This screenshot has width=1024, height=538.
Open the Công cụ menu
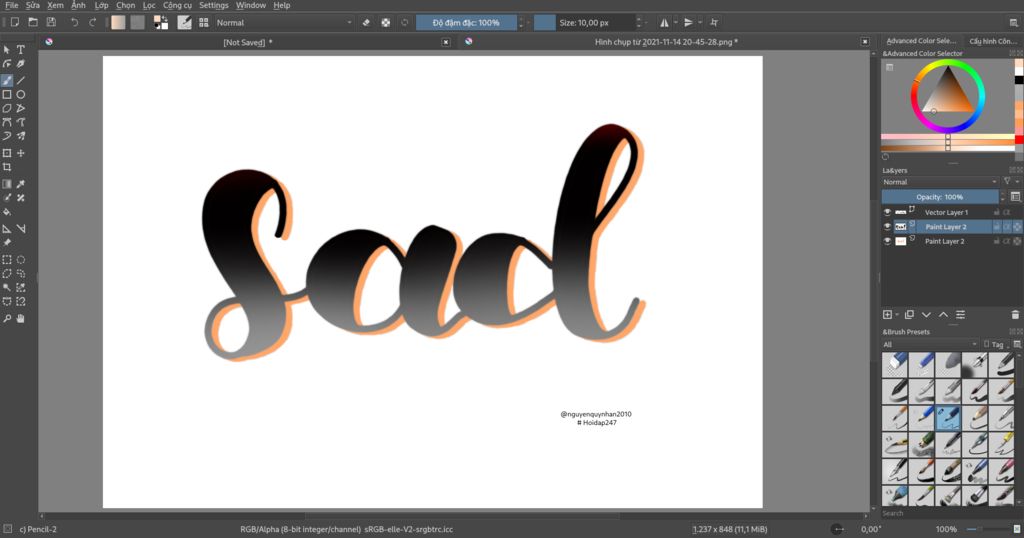(x=177, y=5)
